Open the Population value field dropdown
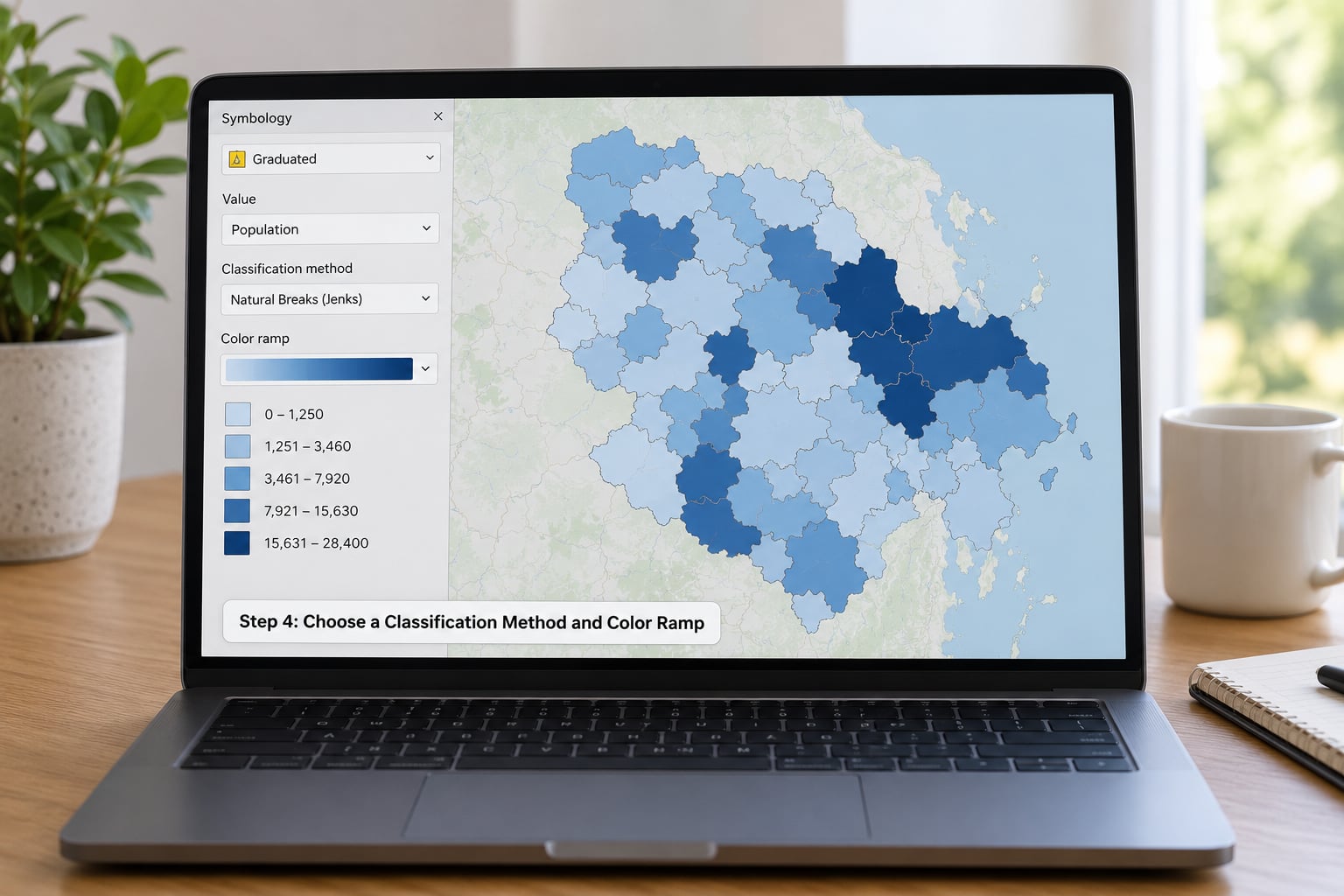The image size is (1344, 896). 330,229
